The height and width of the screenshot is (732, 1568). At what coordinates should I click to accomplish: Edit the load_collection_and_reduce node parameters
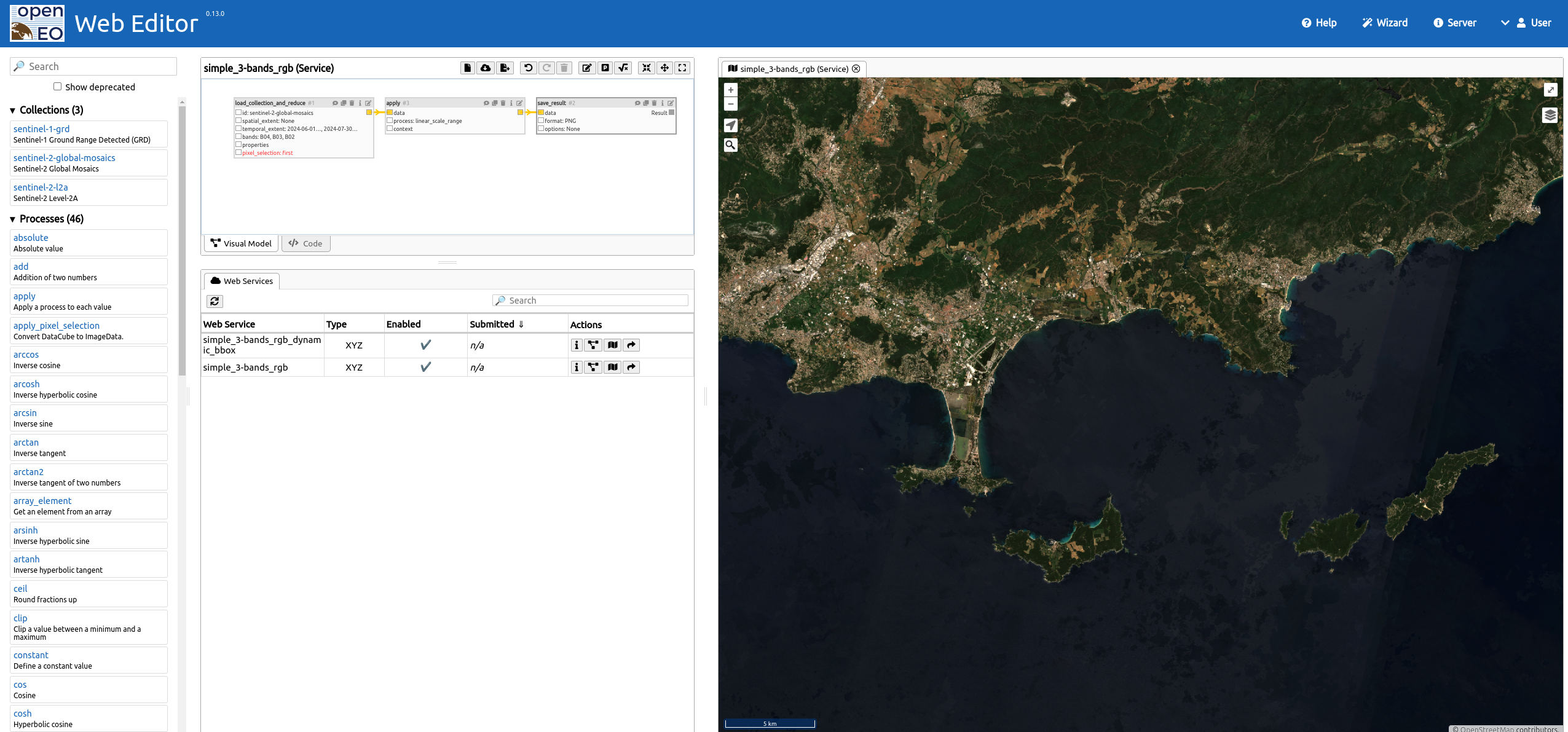[x=368, y=103]
